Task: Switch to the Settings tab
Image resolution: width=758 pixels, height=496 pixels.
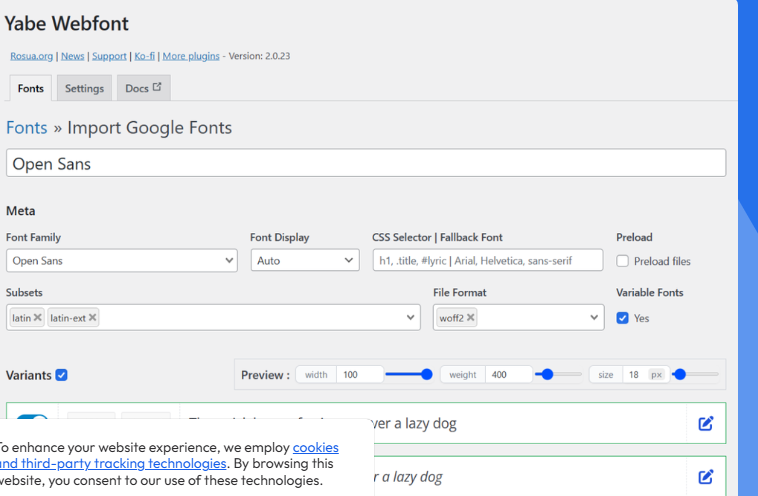Action: (84, 88)
